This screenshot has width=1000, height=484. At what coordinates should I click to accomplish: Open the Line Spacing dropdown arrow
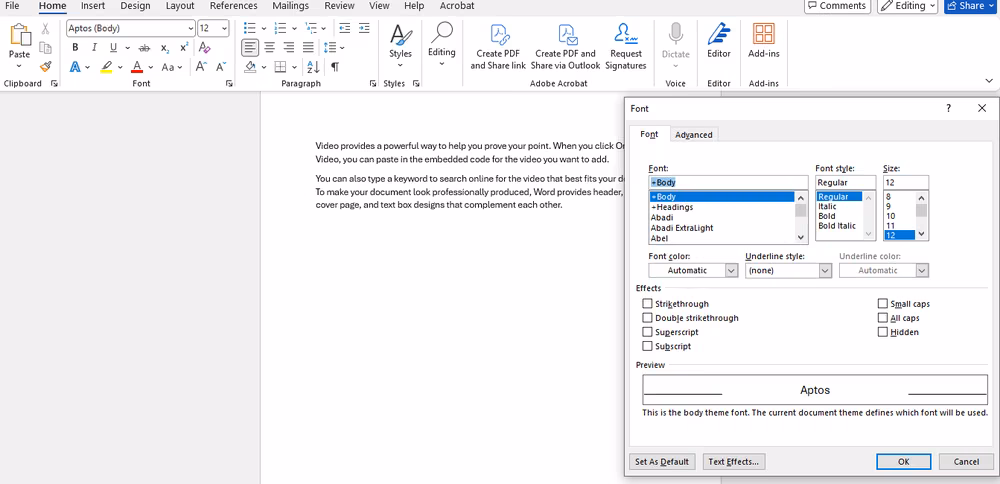[342, 48]
